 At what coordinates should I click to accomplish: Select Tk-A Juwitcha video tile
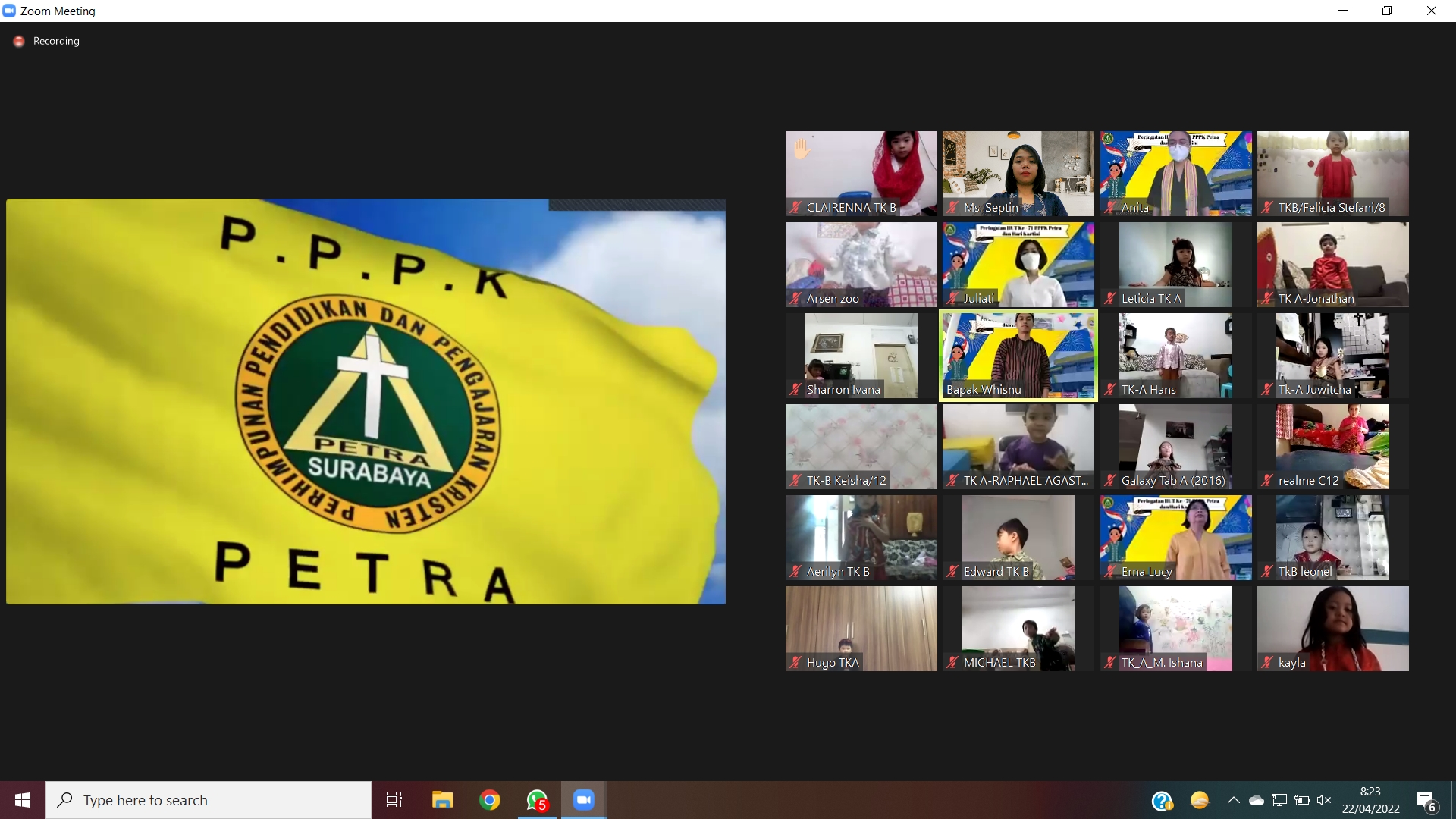coord(1333,356)
